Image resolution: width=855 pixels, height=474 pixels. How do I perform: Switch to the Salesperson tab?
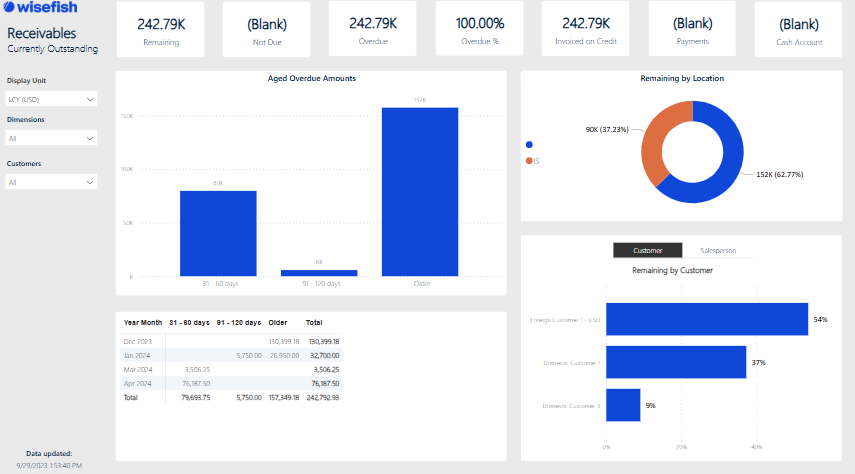pyautogui.click(x=718, y=250)
